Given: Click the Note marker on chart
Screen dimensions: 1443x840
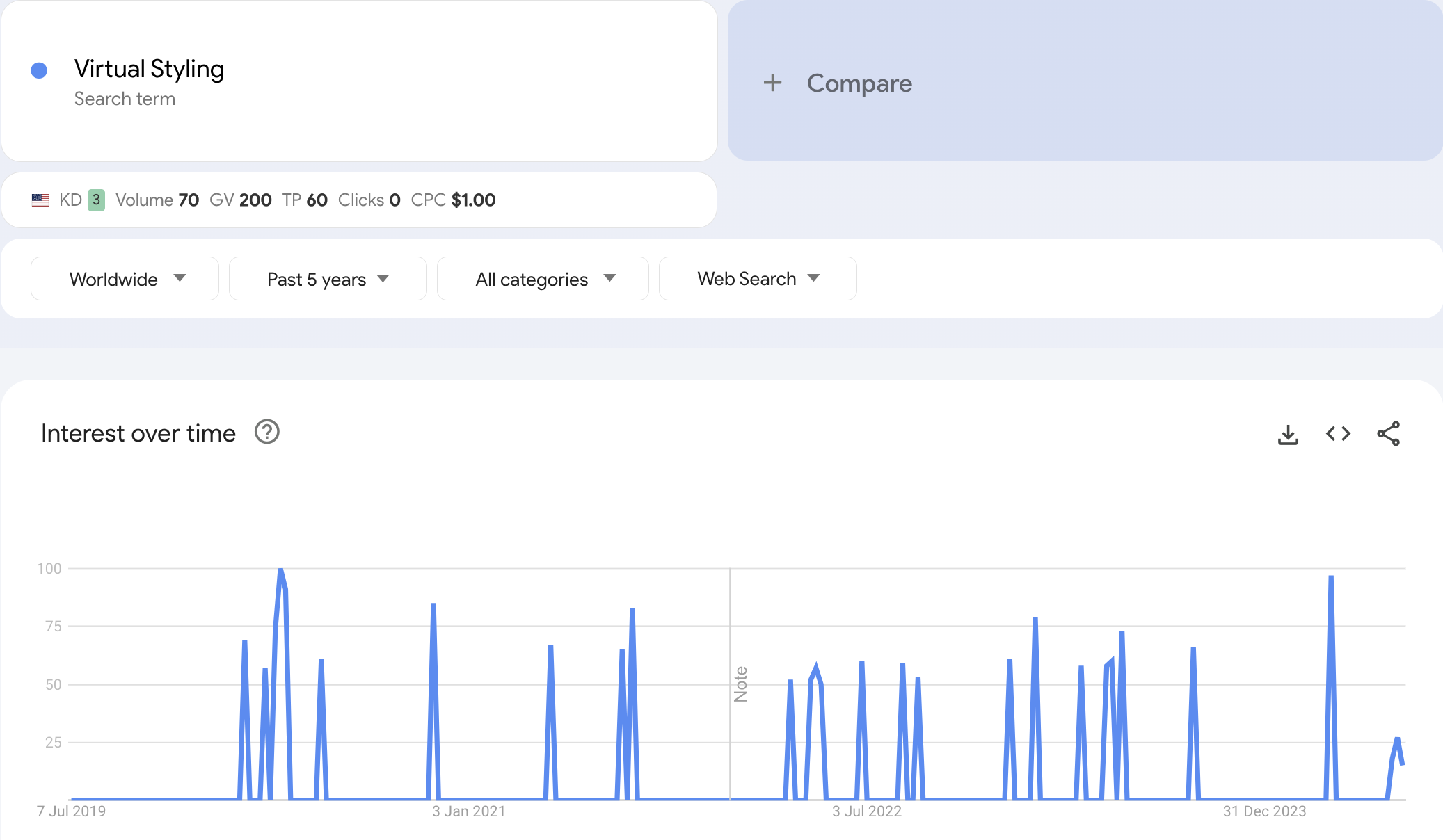Looking at the screenshot, I should 740,684.
